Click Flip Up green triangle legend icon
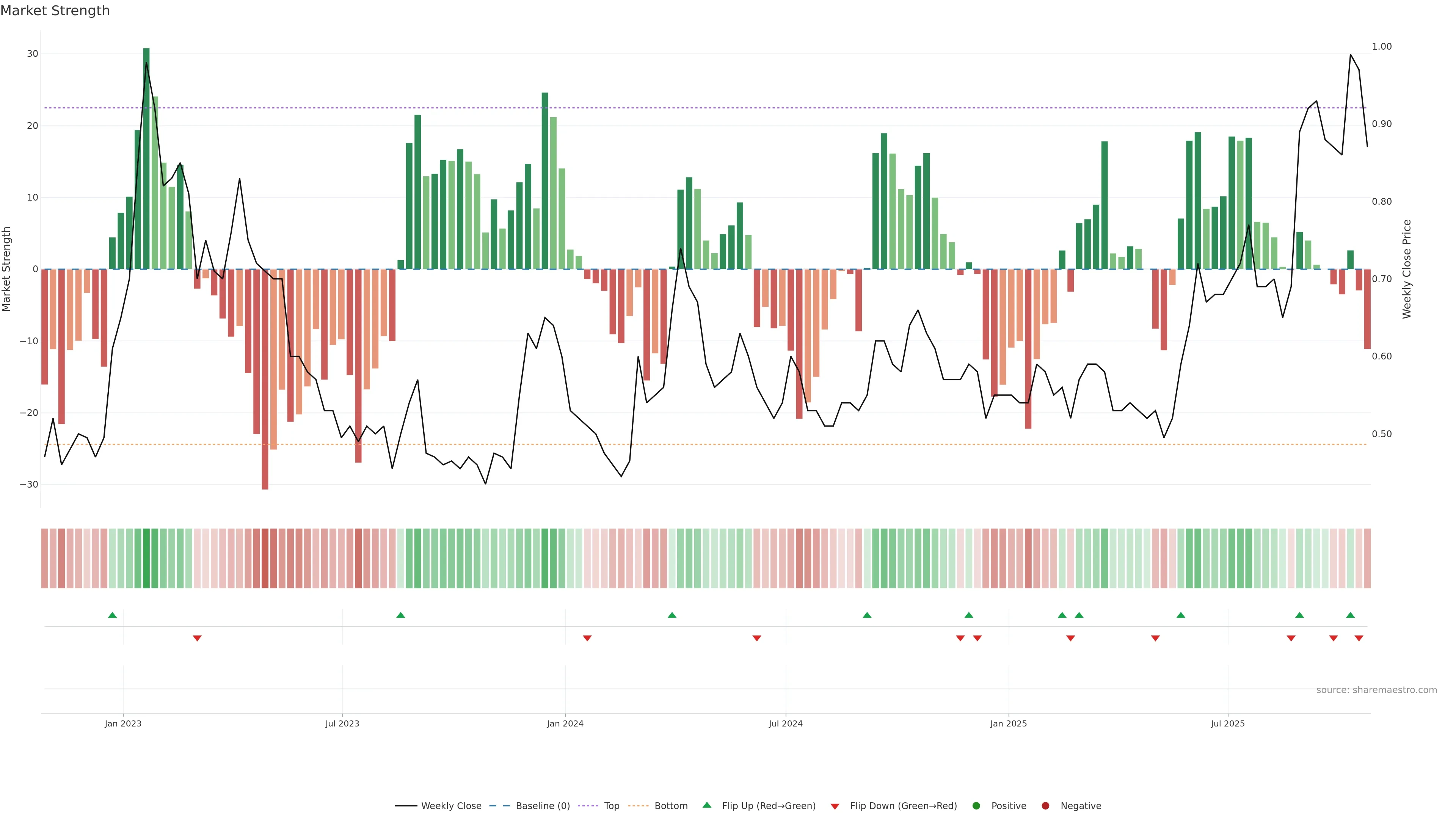The height and width of the screenshot is (819, 1456). (x=706, y=805)
